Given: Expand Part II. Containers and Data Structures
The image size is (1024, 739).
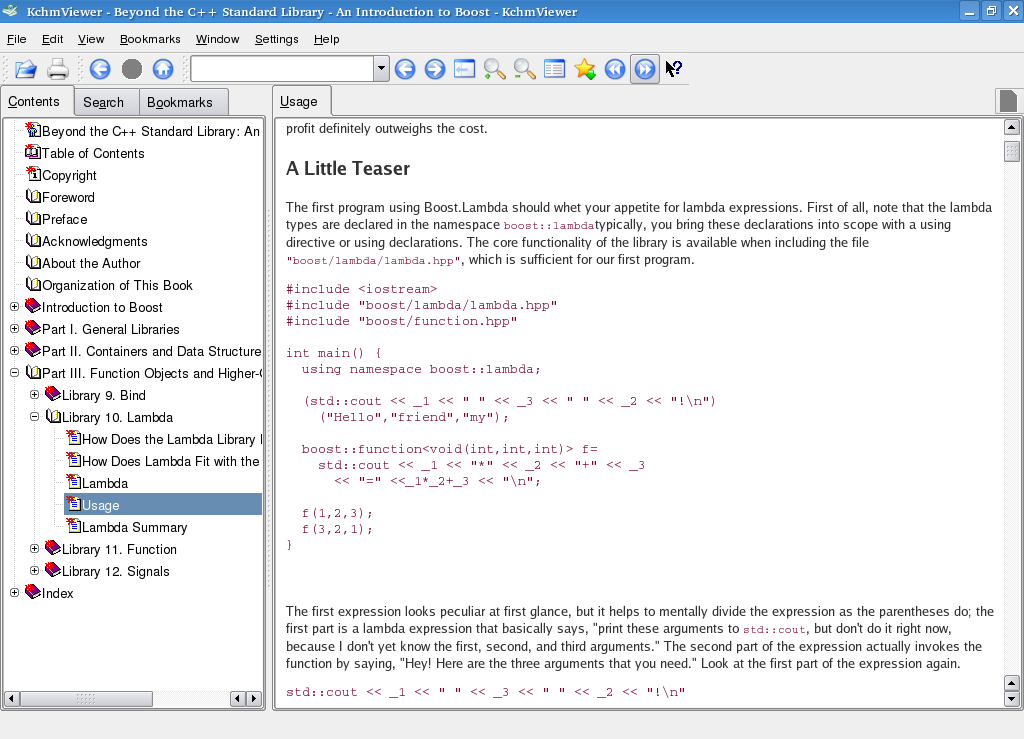Looking at the screenshot, I should tap(14, 351).
